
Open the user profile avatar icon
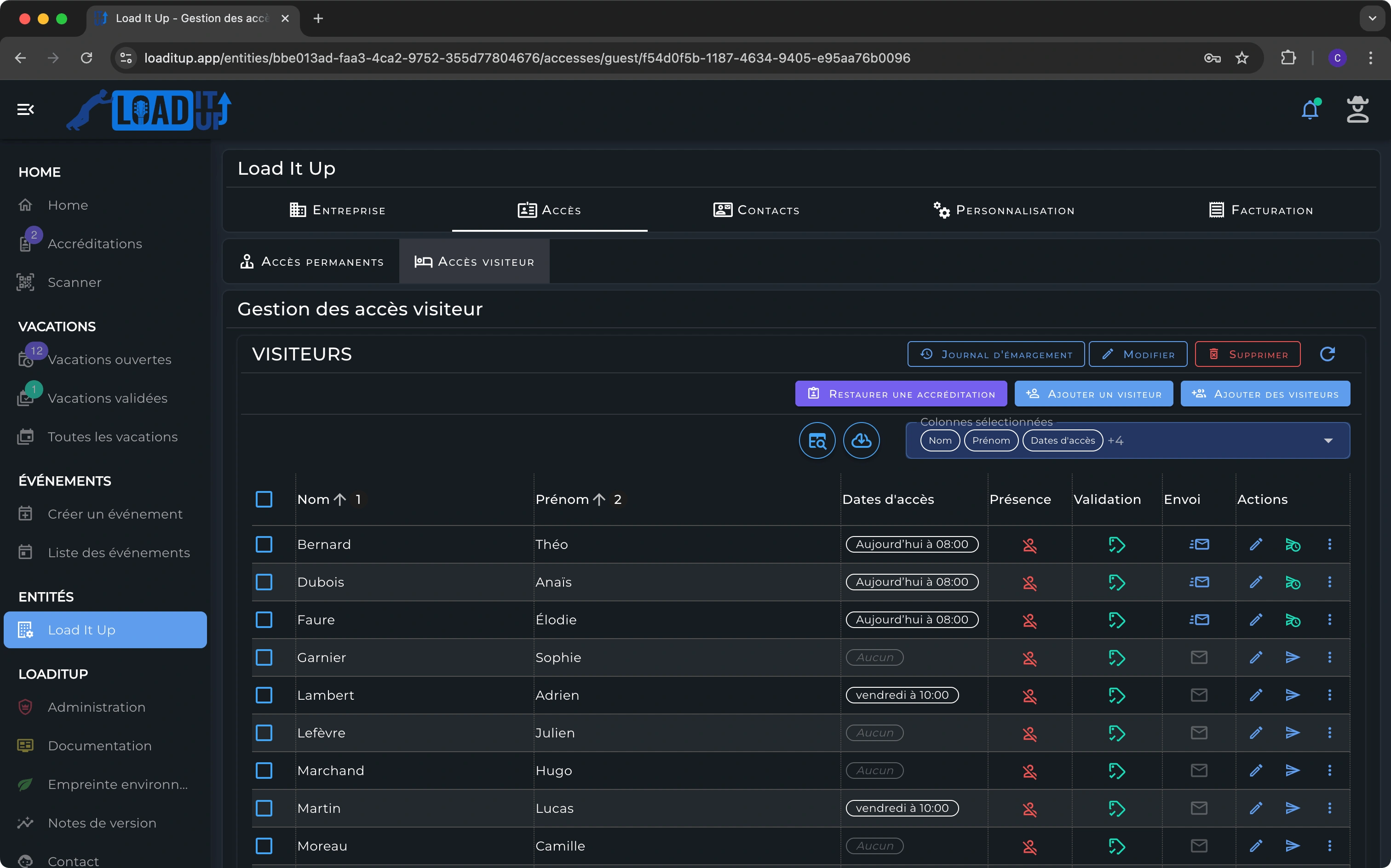click(x=1357, y=109)
